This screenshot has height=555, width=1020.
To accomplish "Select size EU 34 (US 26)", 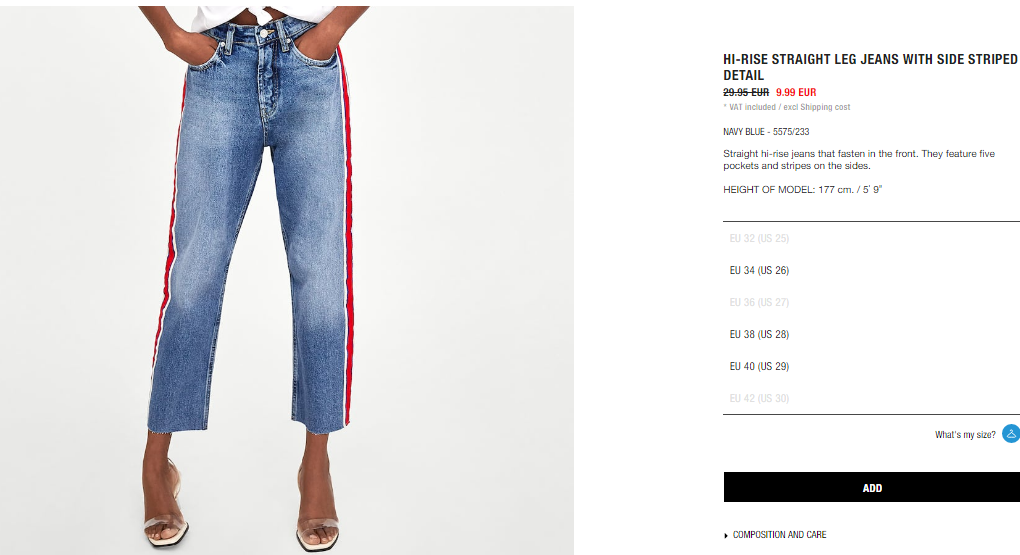I will pyautogui.click(x=759, y=270).
